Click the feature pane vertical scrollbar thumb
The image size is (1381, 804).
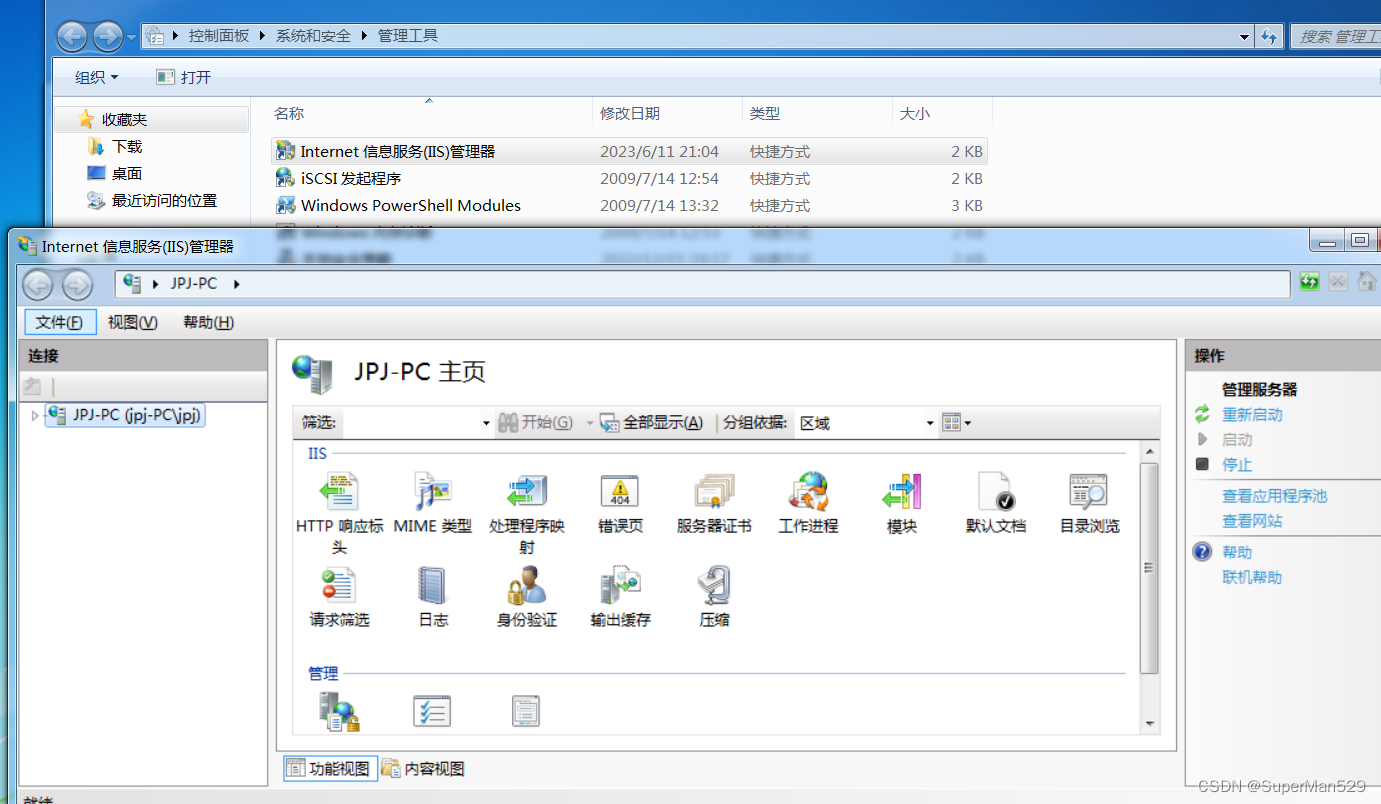pyautogui.click(x=1149, y=566)
